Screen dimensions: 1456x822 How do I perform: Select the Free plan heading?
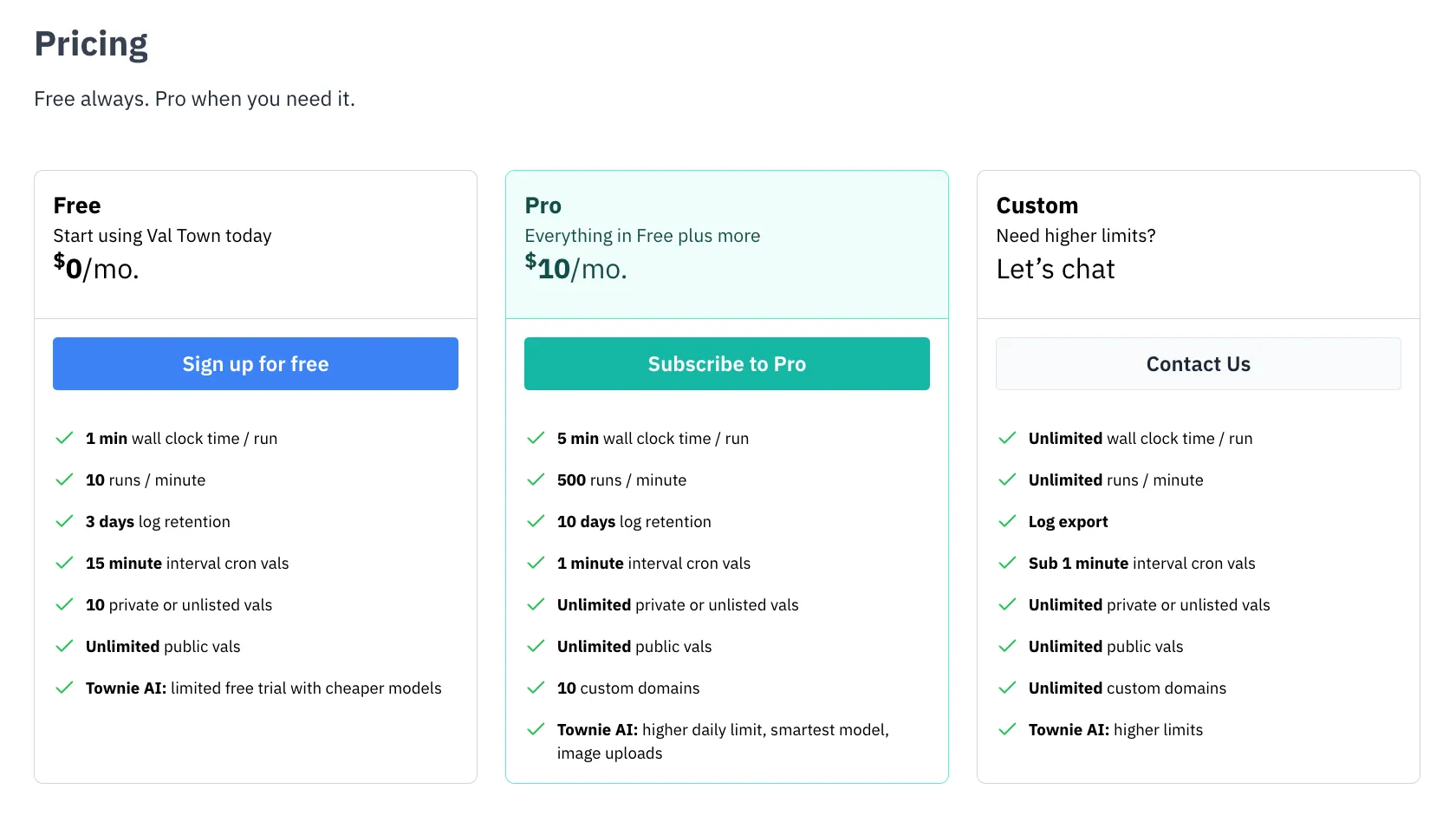pyautogui.click(x=76, y=205)
